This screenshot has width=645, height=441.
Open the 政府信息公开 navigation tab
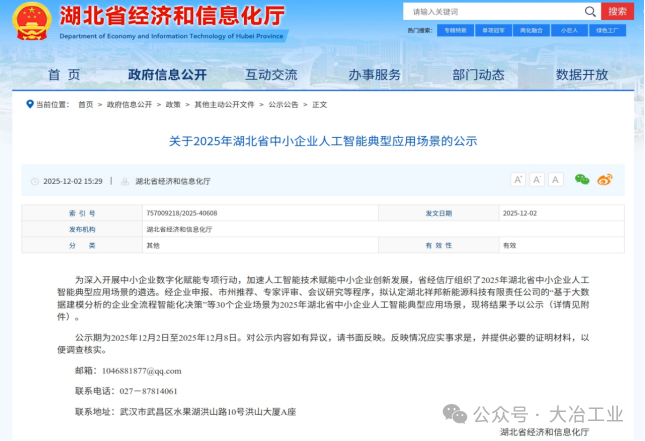167,75
